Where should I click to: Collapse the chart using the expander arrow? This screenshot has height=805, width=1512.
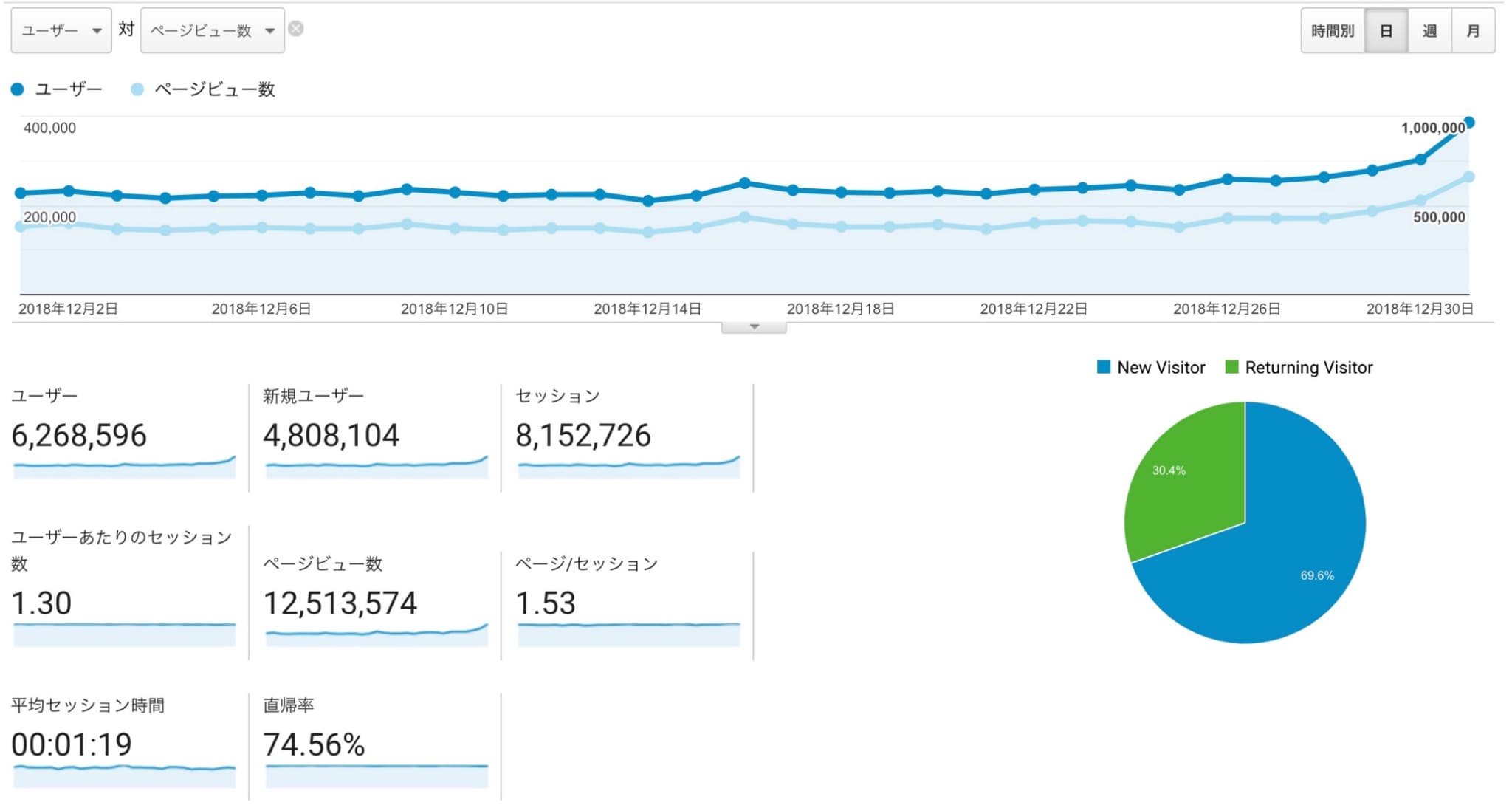754,326
